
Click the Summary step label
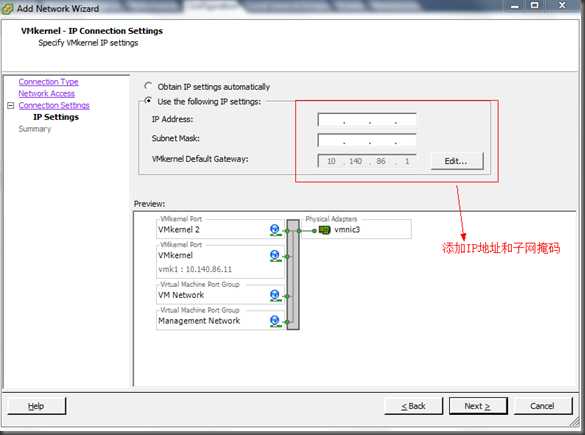[x=35, y=129]
